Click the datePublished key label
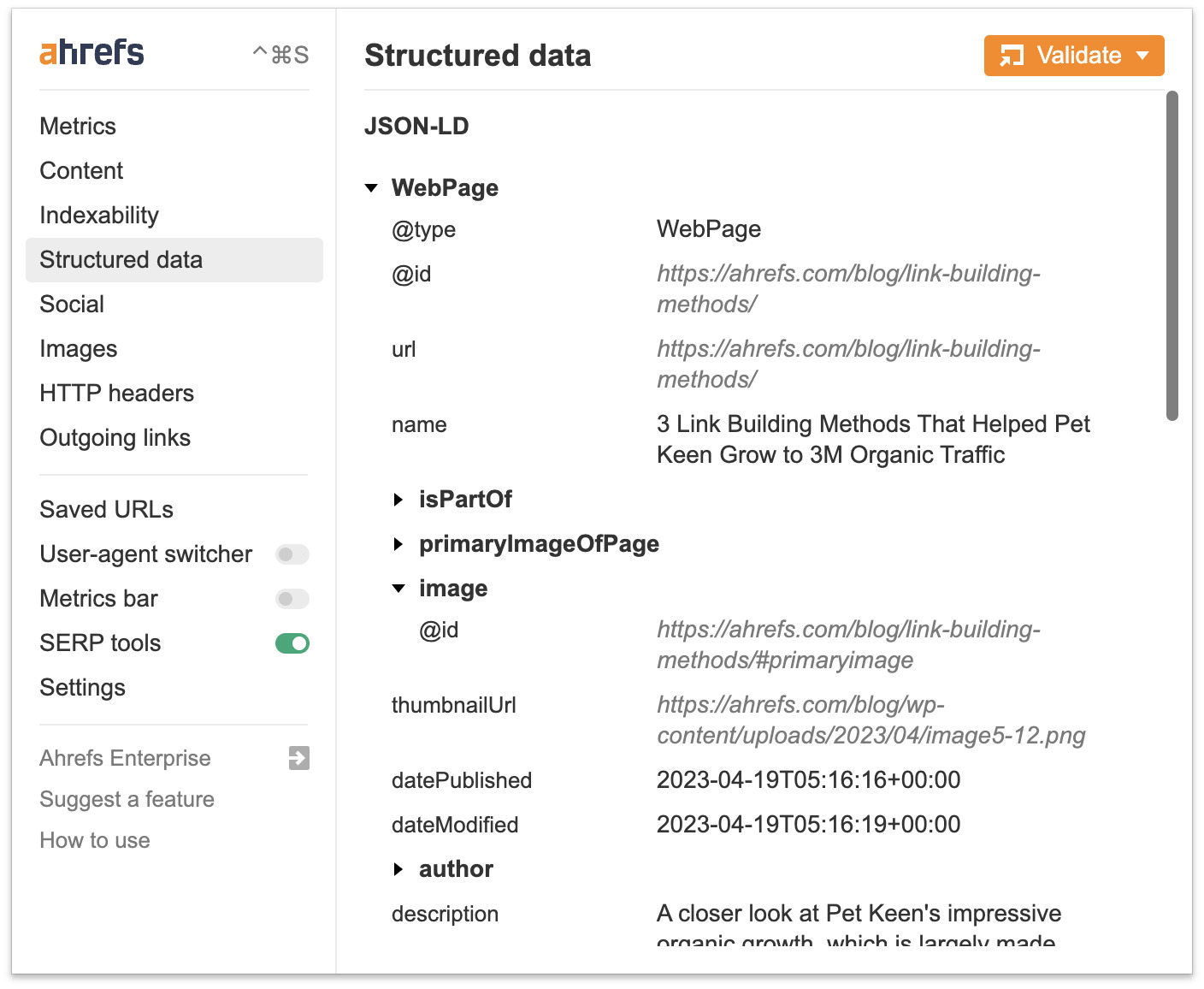 click(x=462, y=780)
